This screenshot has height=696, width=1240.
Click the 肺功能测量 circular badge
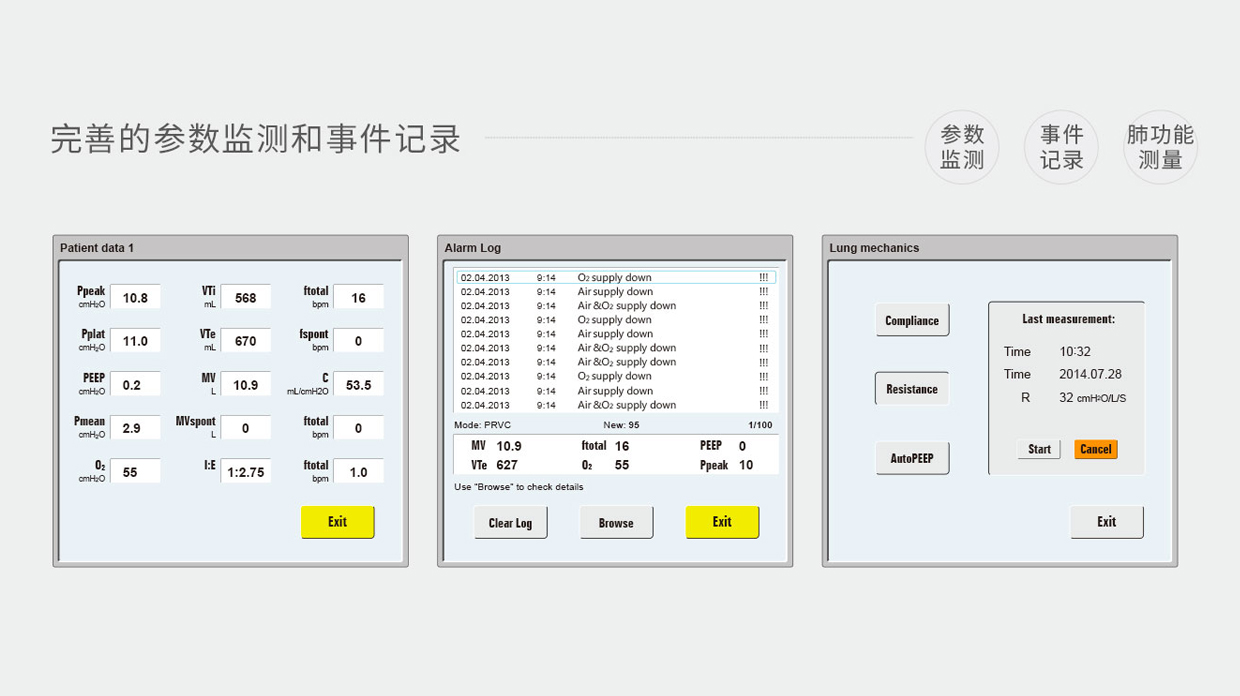(x=1160, y=147)
